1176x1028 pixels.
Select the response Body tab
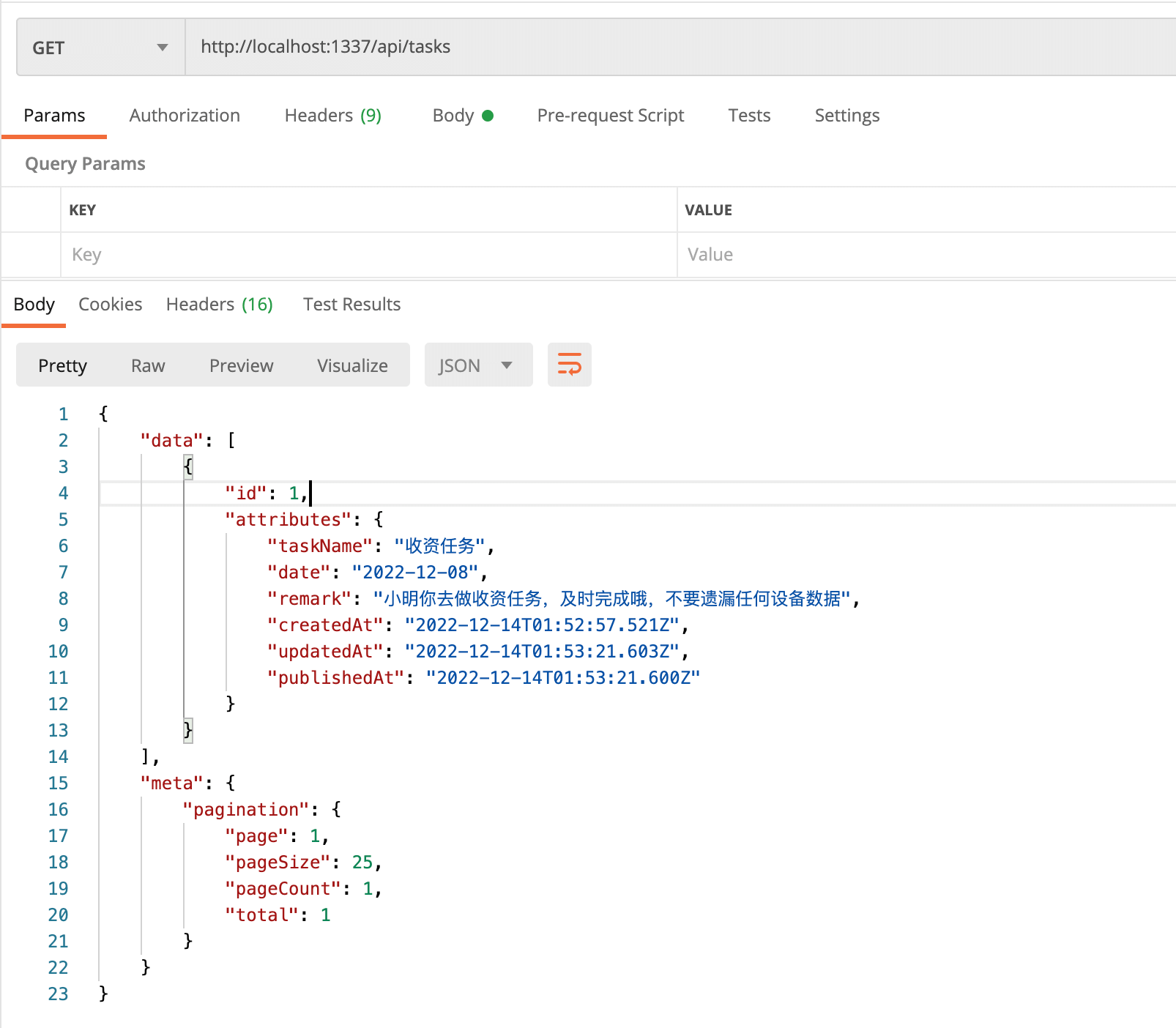point(34,305)
